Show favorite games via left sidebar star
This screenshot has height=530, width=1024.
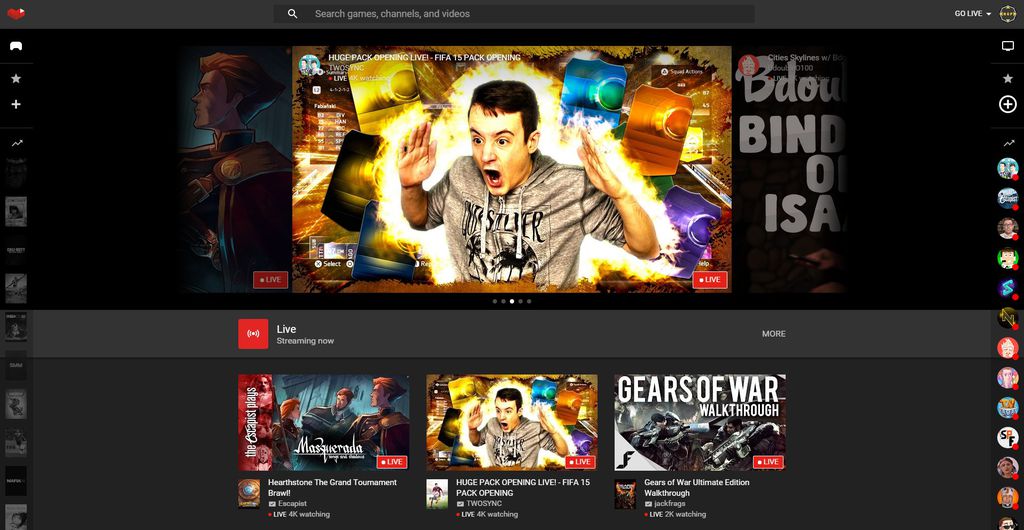point(16,78)
